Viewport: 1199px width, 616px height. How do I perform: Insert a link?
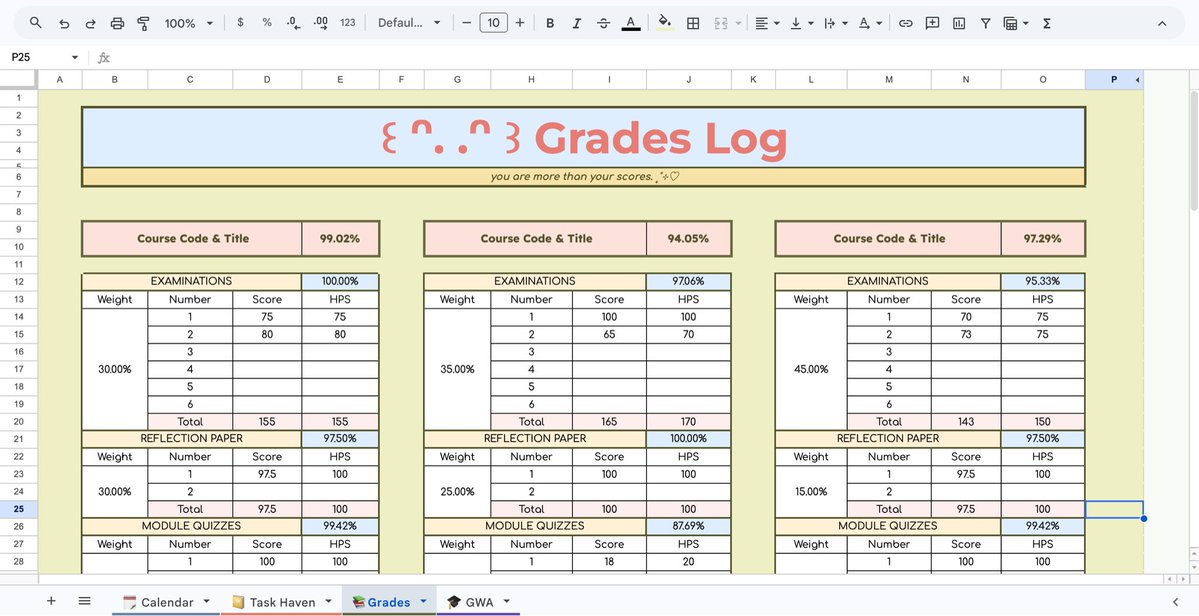(905, 23)
